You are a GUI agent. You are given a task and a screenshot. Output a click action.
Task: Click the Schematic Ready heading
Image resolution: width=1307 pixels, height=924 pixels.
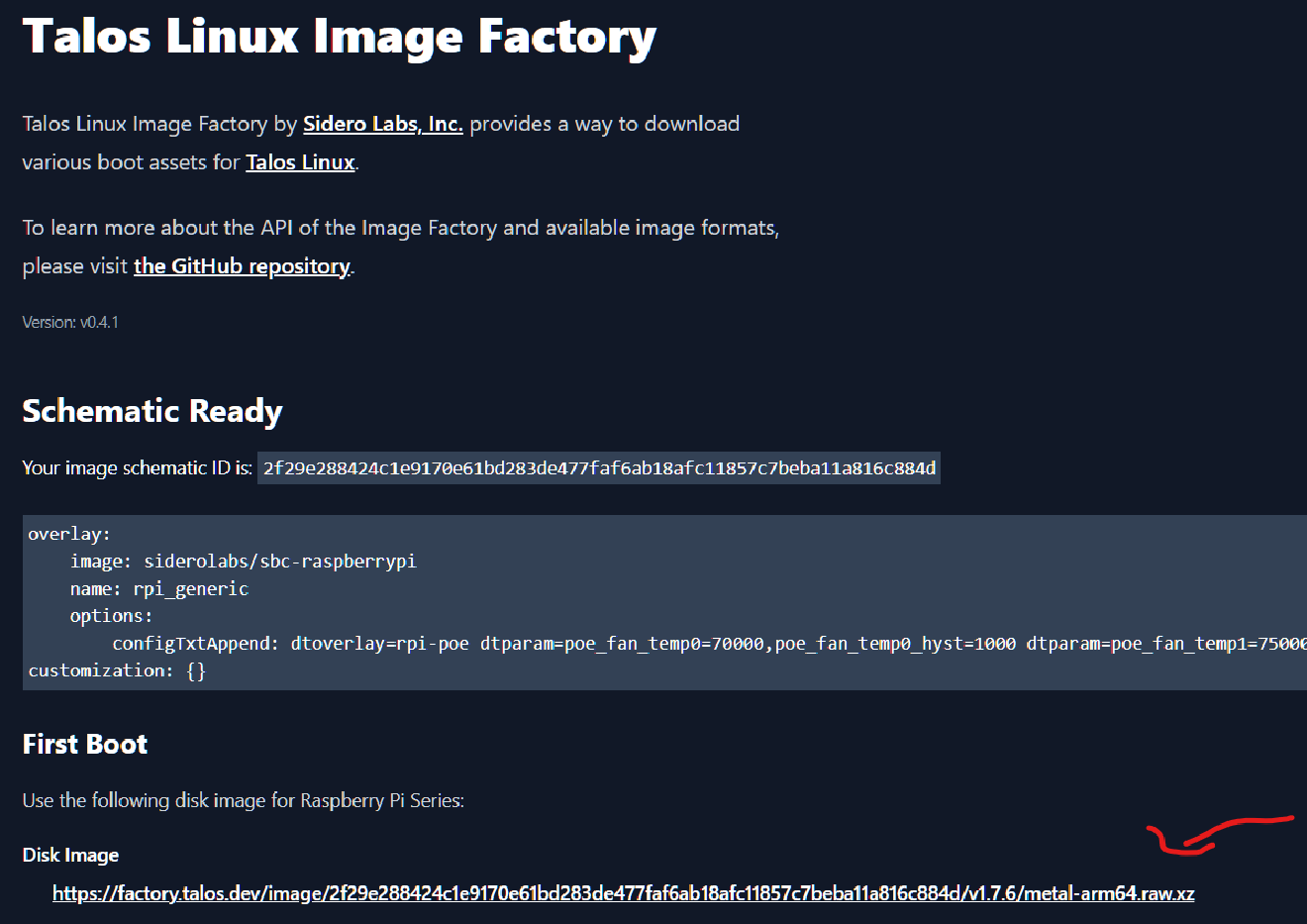click(151, 410)
